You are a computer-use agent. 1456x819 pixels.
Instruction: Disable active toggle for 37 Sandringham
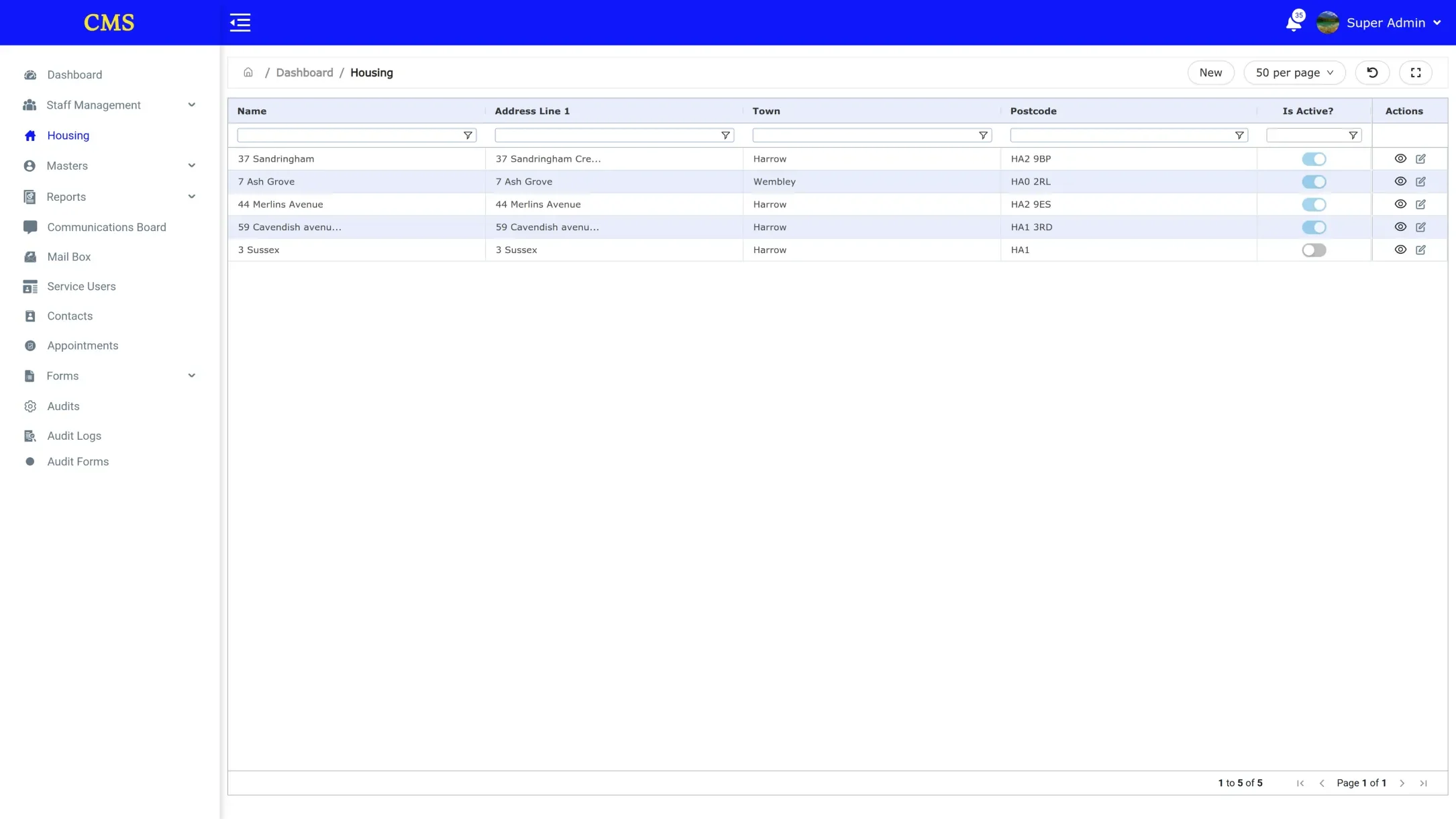click(1314, 159)
